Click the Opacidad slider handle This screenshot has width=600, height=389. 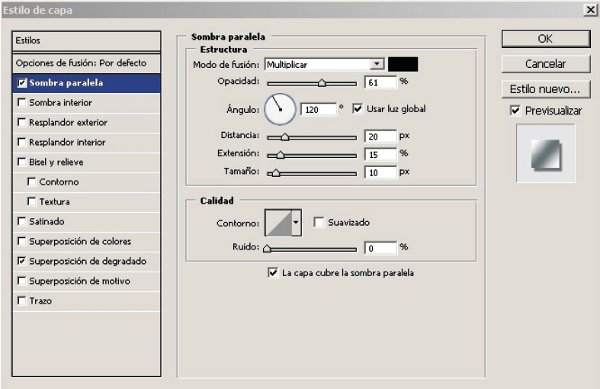322,83
